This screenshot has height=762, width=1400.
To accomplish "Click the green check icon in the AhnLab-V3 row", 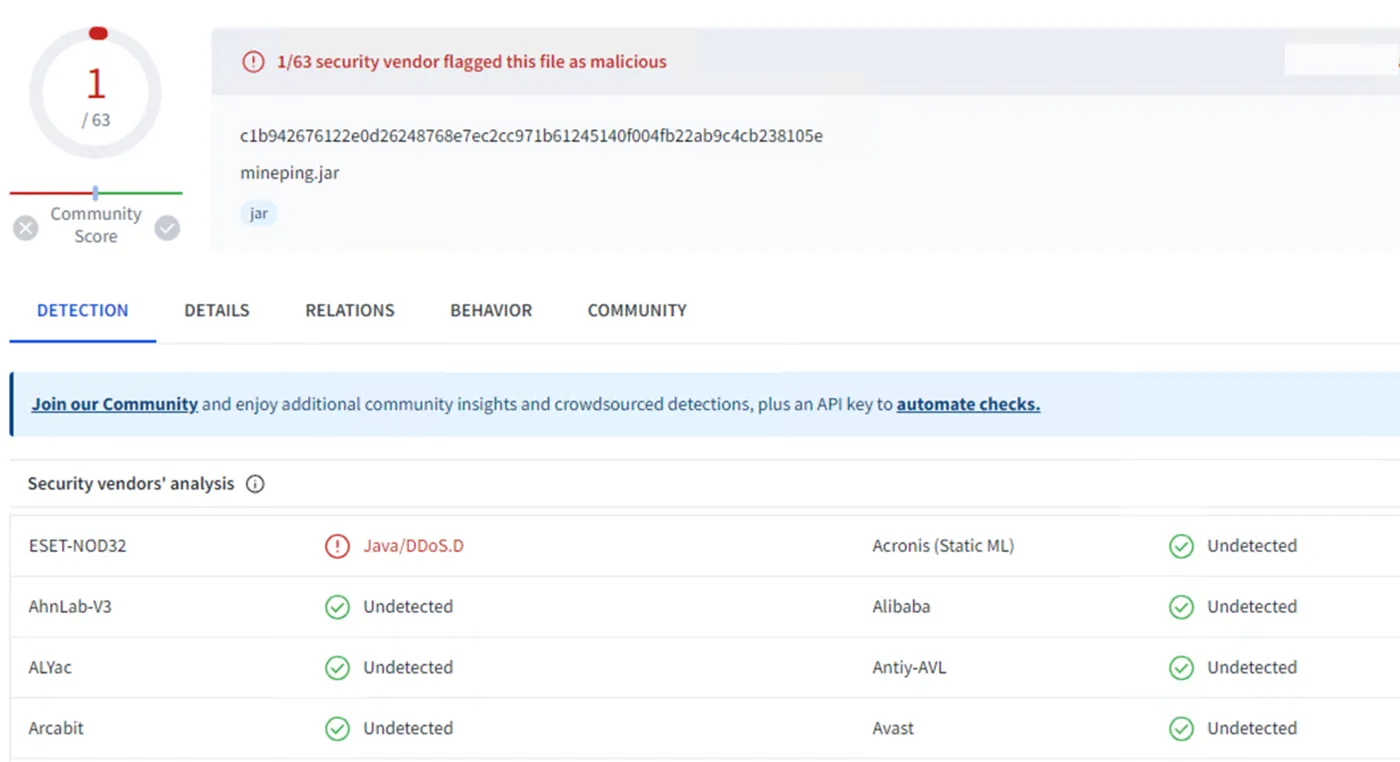I will coord(337,607).
